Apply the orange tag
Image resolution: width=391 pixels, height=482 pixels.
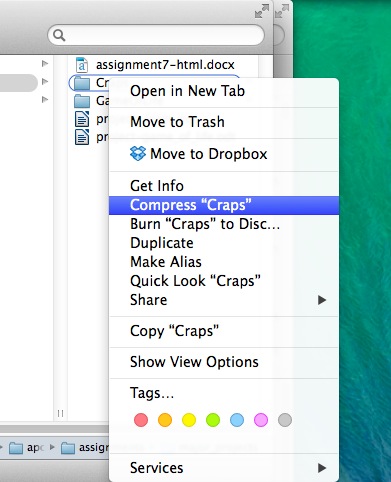pos(165,420)
